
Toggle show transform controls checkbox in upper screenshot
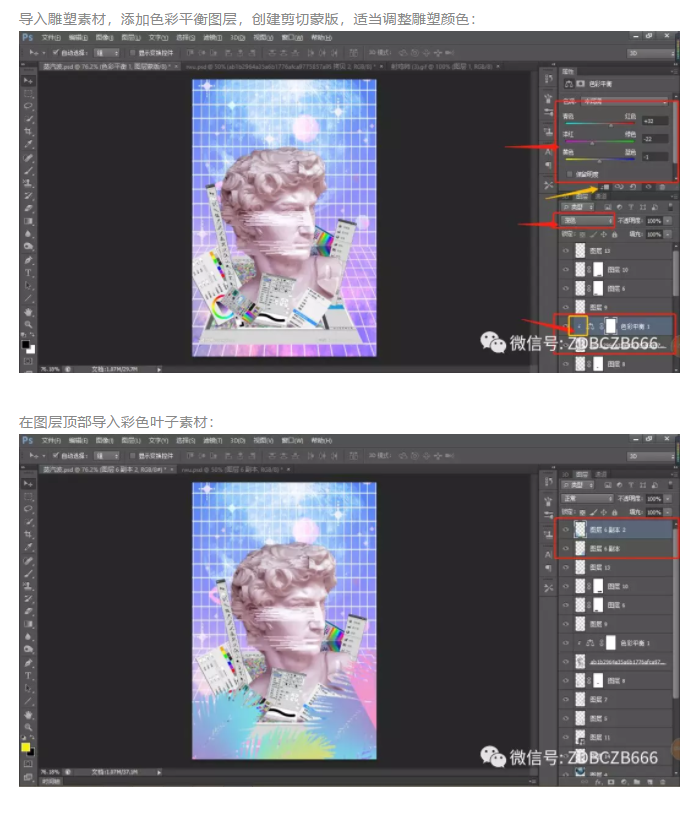[x=133, y=53]
